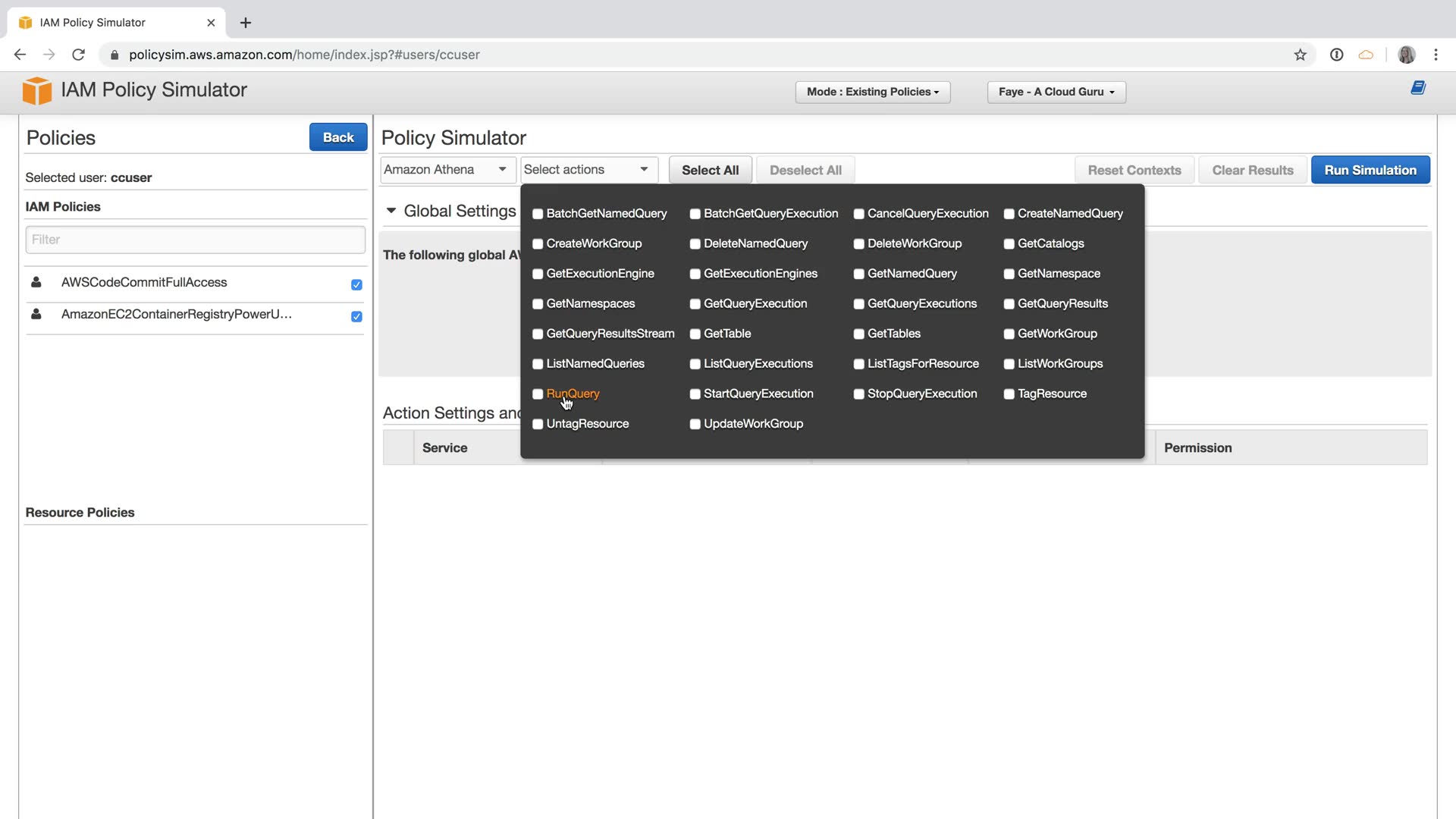Bookmark this page with star icon
The height and width of the screenshot is (819, 1456).
coord(1300,55)
